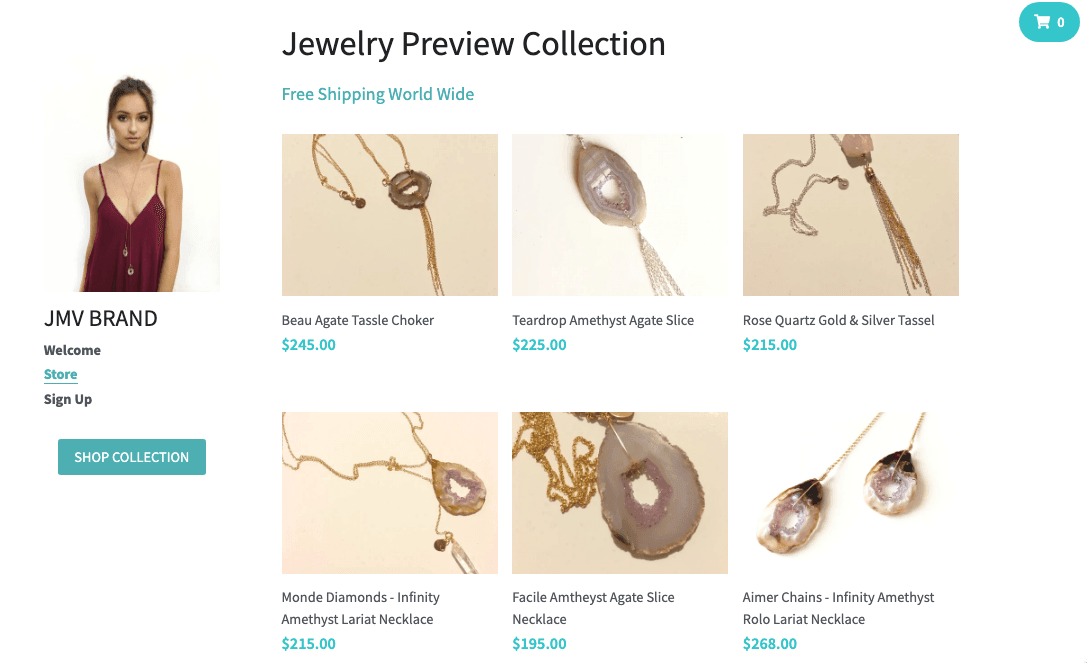The width and height of the screenshot is (1087, 663).
Task: View Teardrop Amethyst Agate Slice image
Action: 620,215
